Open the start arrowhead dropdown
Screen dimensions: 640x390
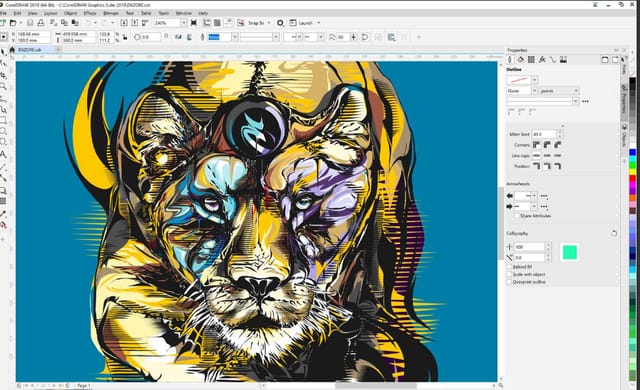tap(534, 196)
